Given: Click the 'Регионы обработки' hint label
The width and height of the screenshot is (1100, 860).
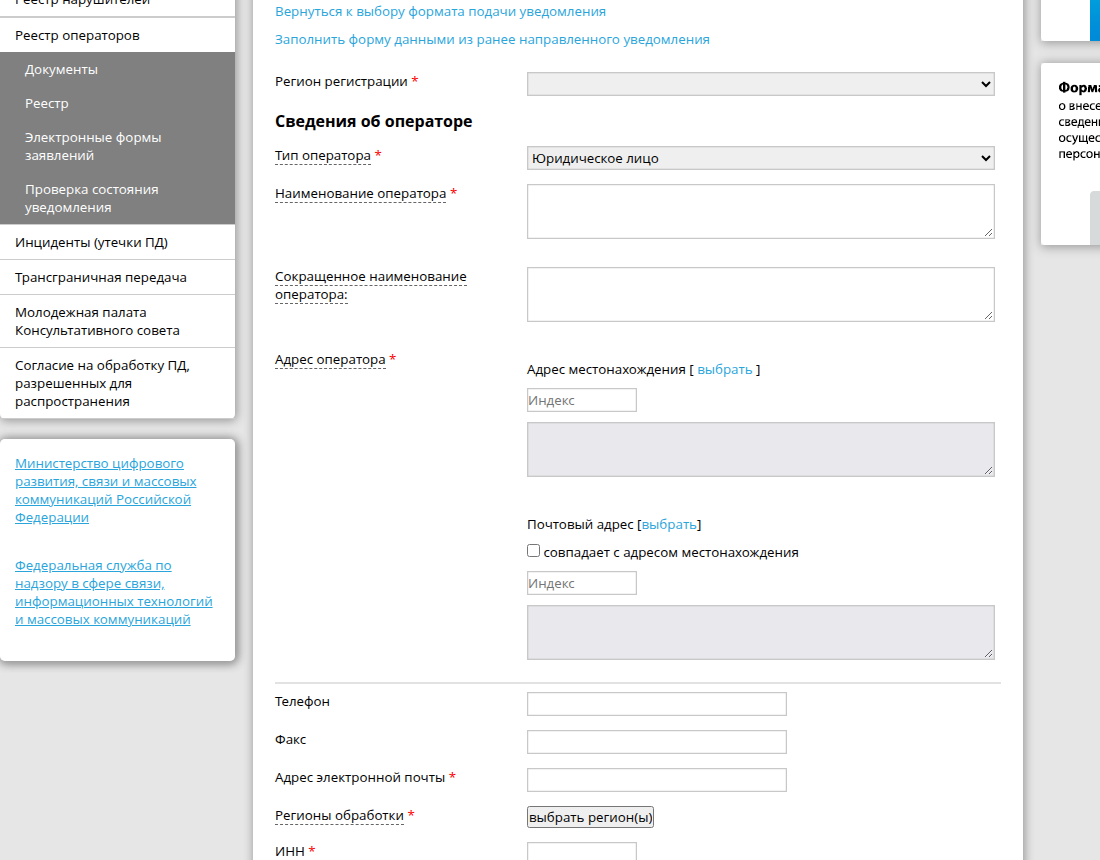Looking at the screenshot, I should click(x=339, y=816).
